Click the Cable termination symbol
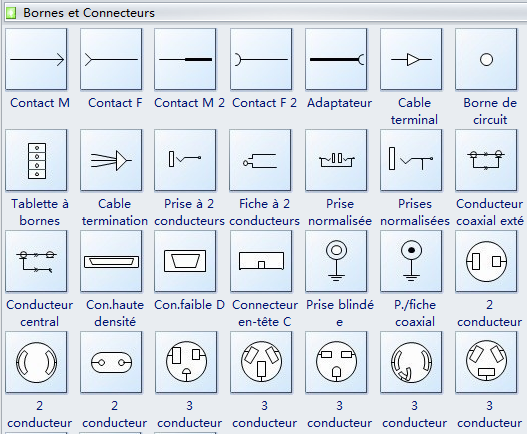Image resolution: width=527 pixels, height=434 pixels. 111,160
